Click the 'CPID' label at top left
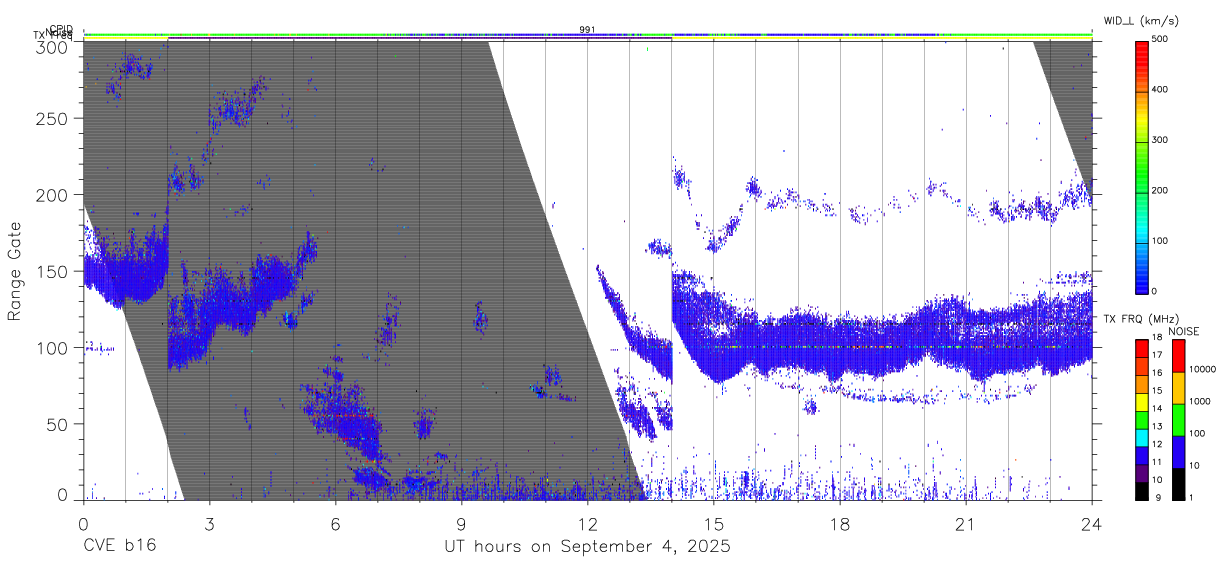The height and width of the screenshot is (567, 1228). [61, 29]
